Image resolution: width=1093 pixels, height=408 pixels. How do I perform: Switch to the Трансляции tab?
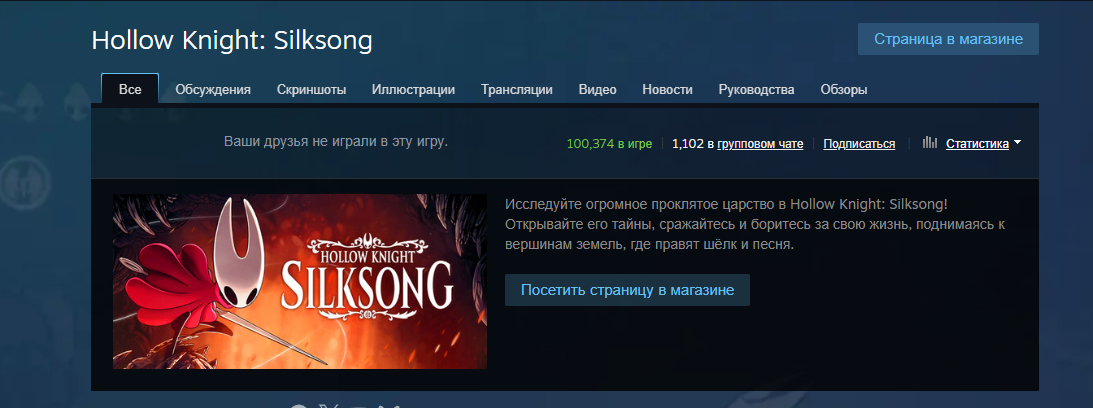[517, 89]
